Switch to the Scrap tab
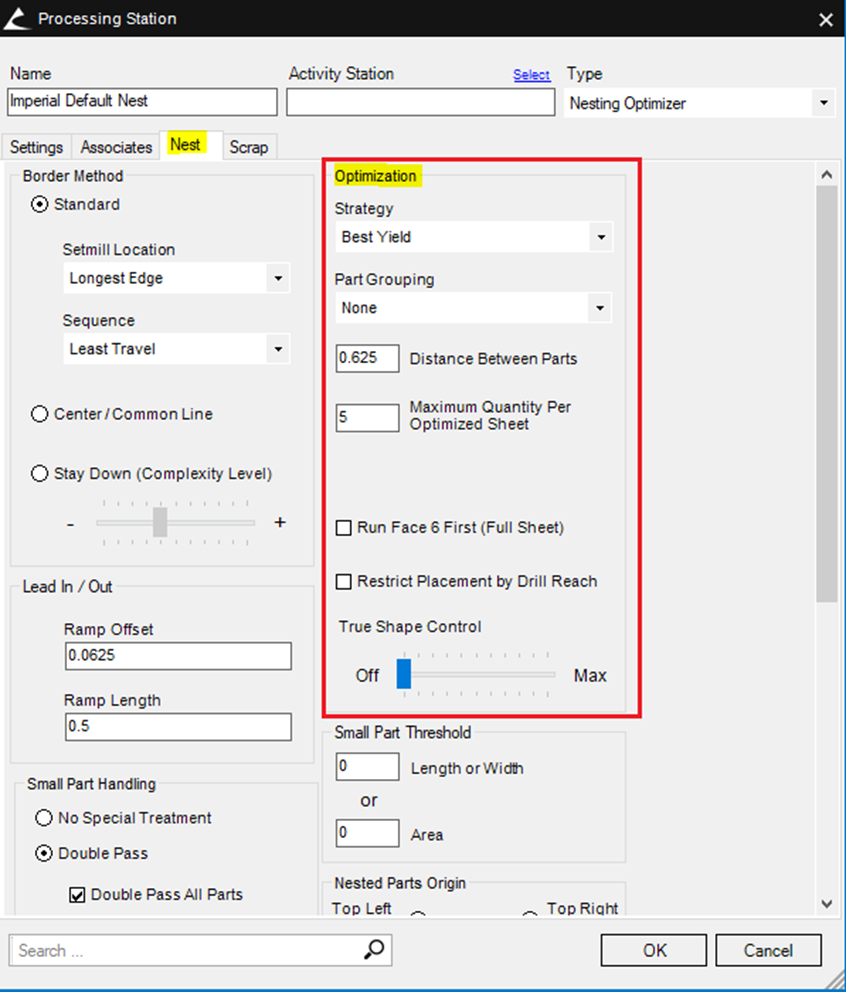This screenshot has width=846, height=992. coord(248,147)
